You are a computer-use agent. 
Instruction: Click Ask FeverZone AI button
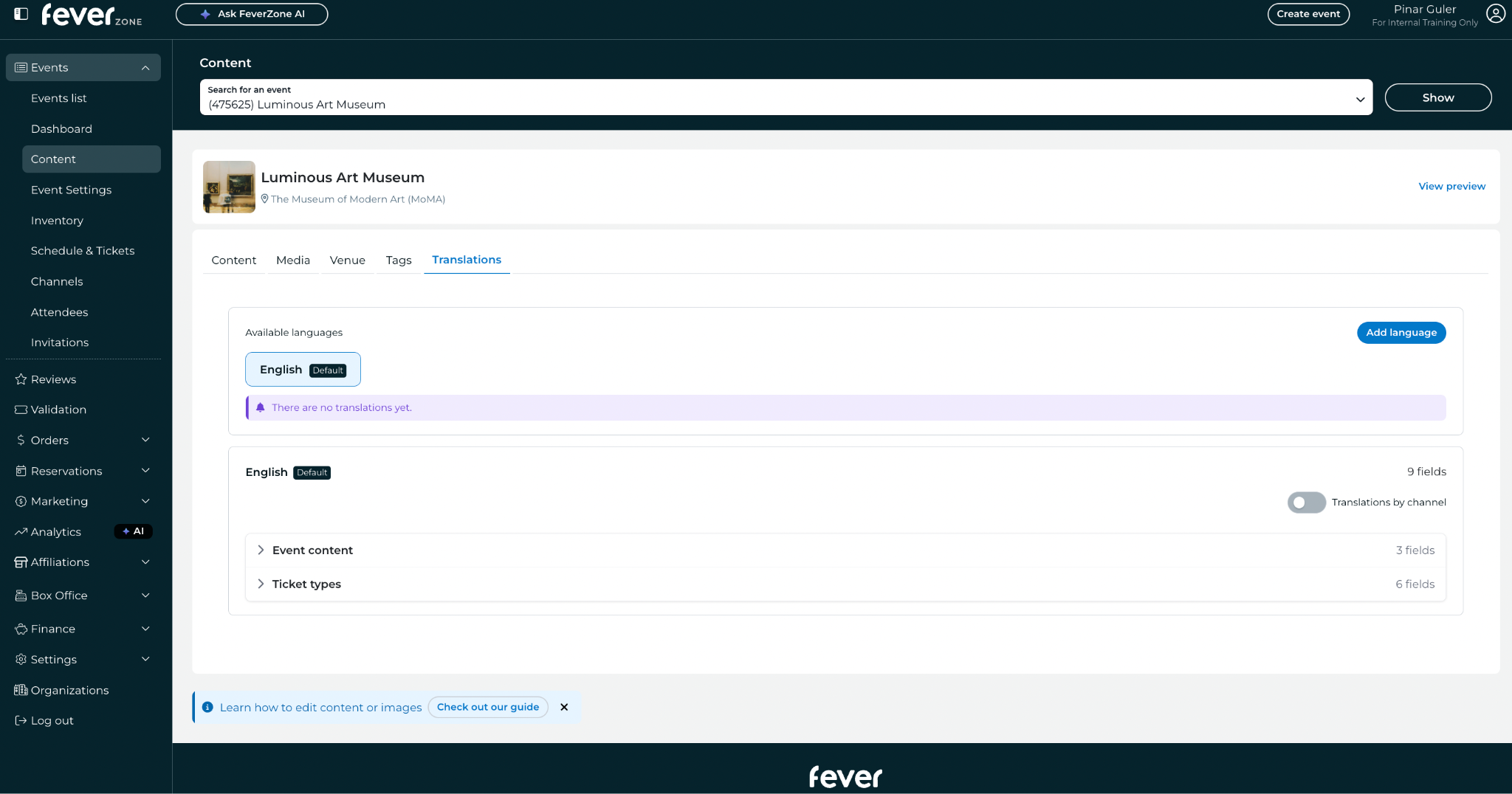(252, 14)
